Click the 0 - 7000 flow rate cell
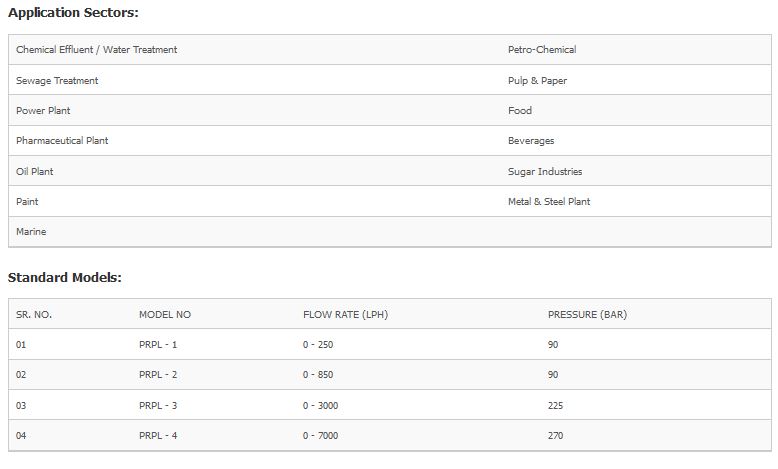 [321, 436]
